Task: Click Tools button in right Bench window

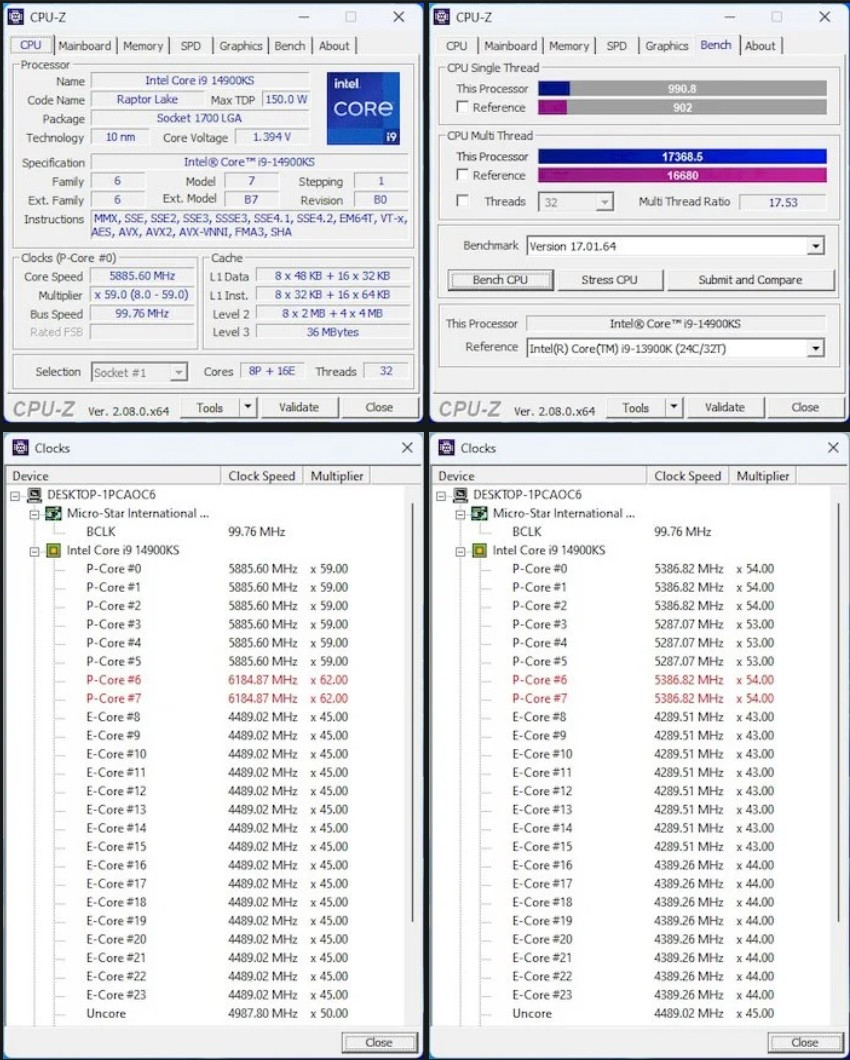Action: pyautogui.click(x=636, y=407)
